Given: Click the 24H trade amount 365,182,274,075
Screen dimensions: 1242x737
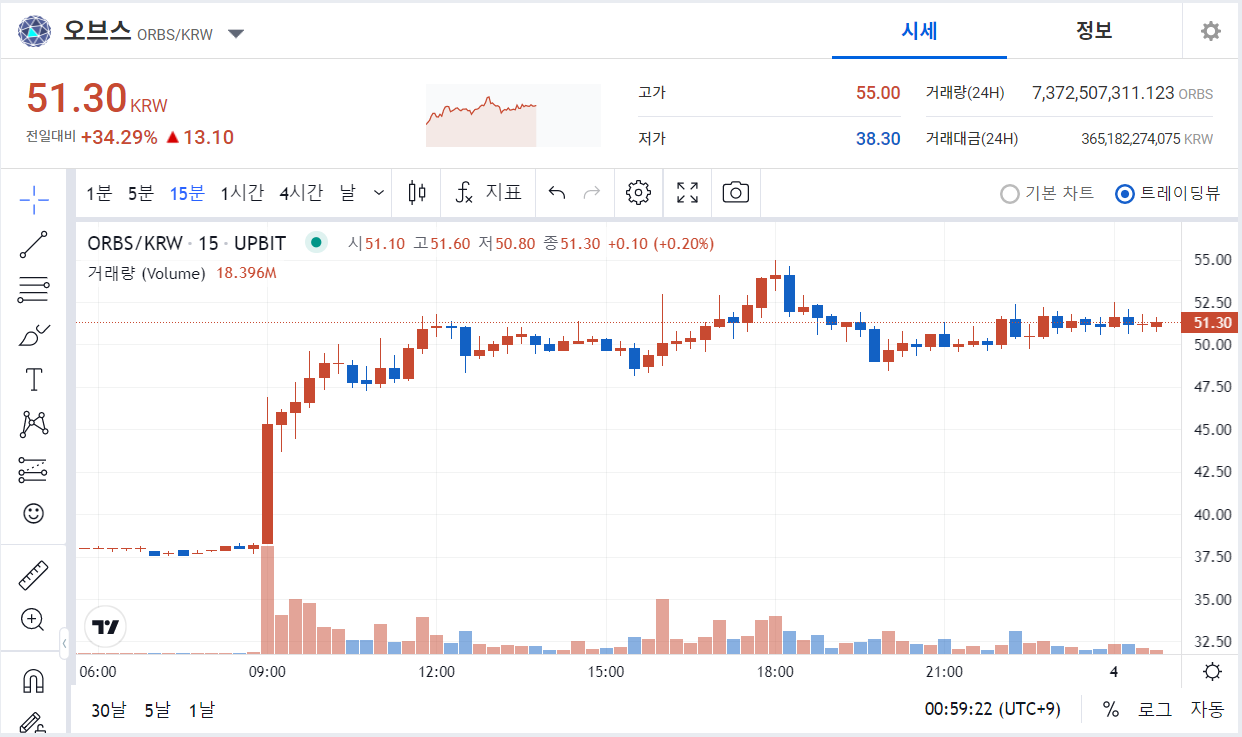Looking at the screenshot, I should coord(1131,139).
